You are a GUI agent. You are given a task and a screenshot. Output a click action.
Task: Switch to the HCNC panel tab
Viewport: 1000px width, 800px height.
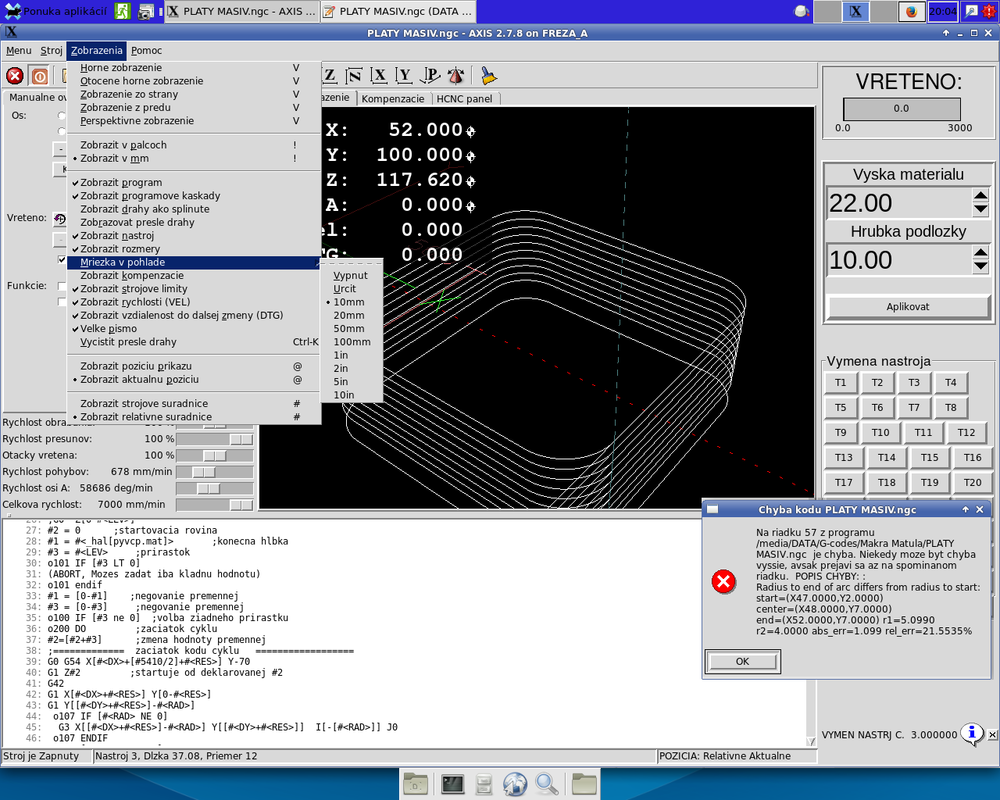(463, 99)
